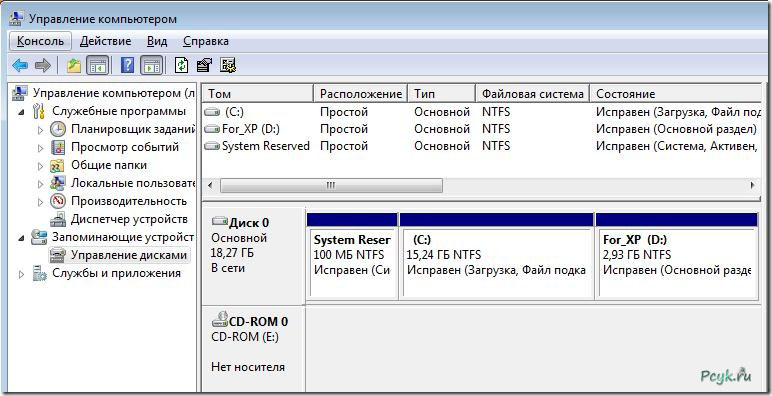The height and width of the screenshot is (396, 772).
Task: Click the Просмотр событий icon
Action: [x=58, y=147]
